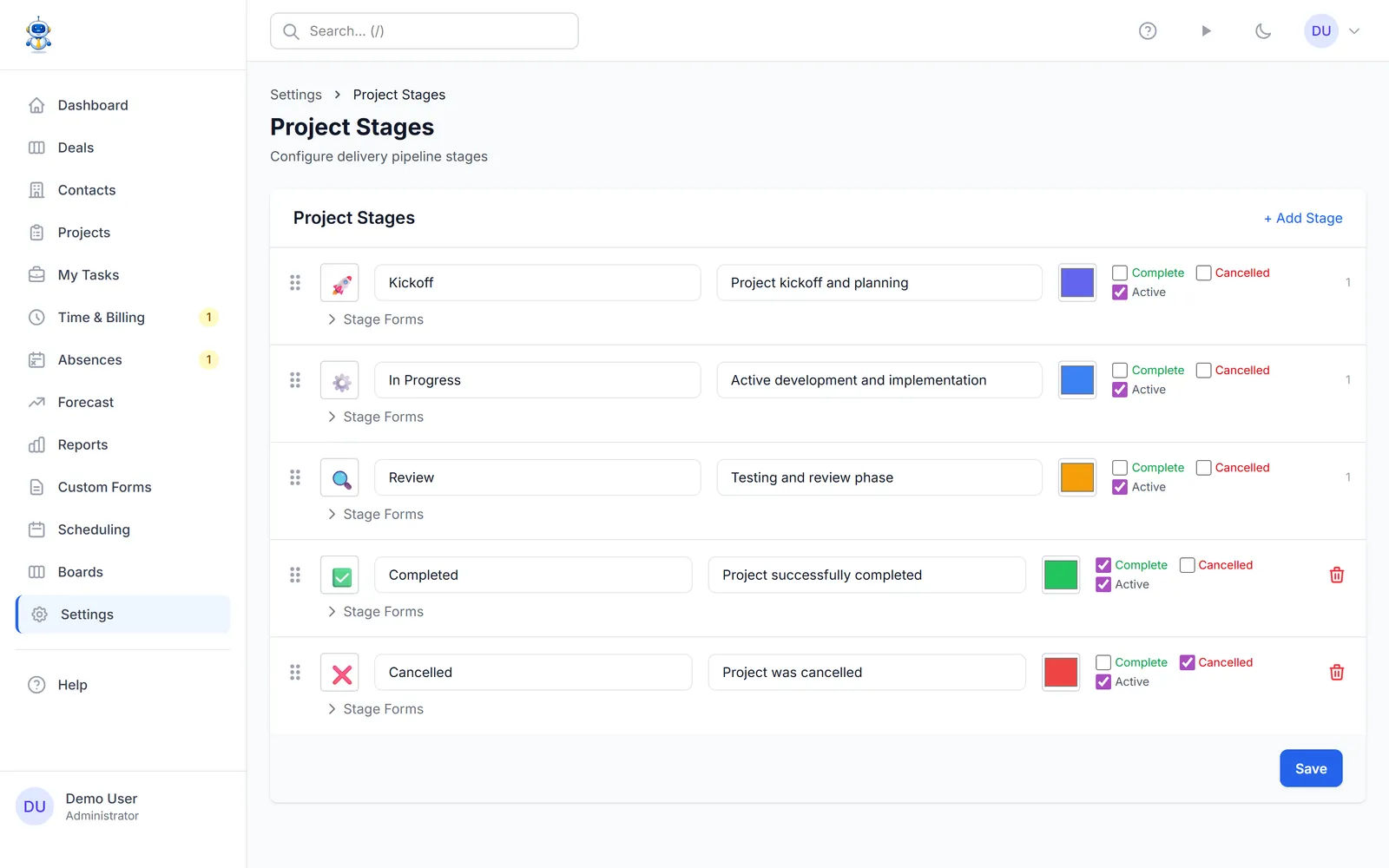Click the play tour icon in header
This screenshot has height=868, width=1389.
tap(1206, 31)
